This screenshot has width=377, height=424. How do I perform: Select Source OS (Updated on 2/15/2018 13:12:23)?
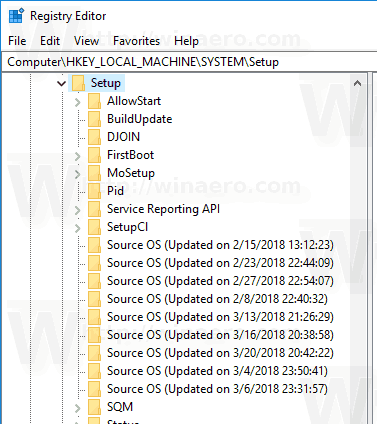(x=220, y=245)
